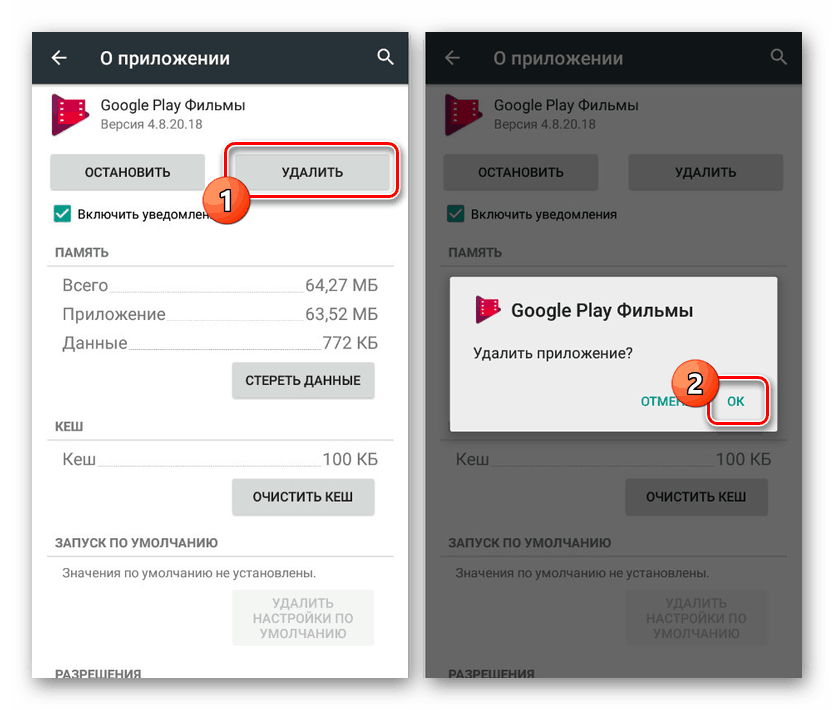
Task: Tap the disabled УДАЛИТЬ НАСТРОЙКИ ПО УМОЛЧАНИЮ button
Action: [303, 618]
